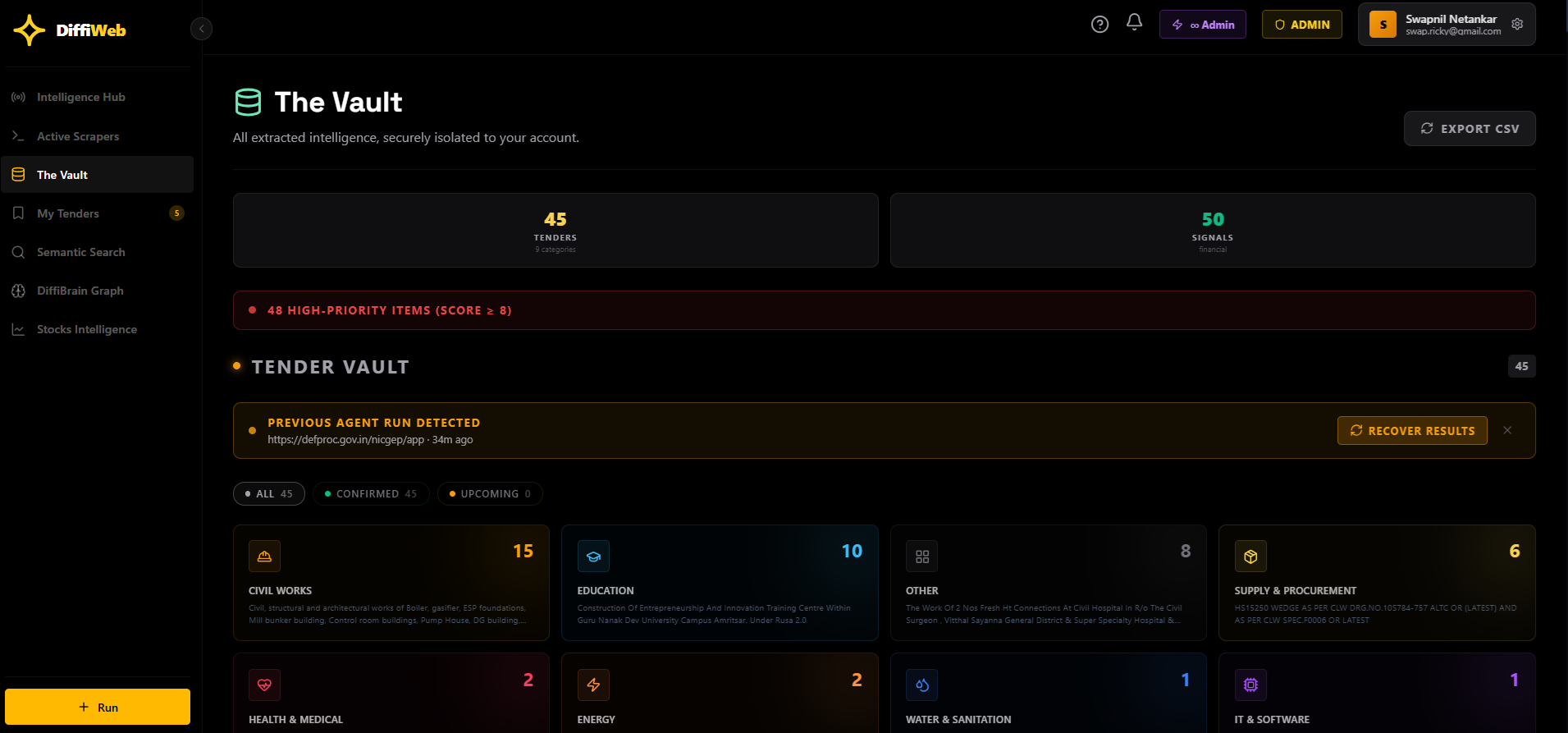The width and height of the screenshot is (1568, 733).
Task: Click the My Tenders bookmark icon
Action: 18,213
